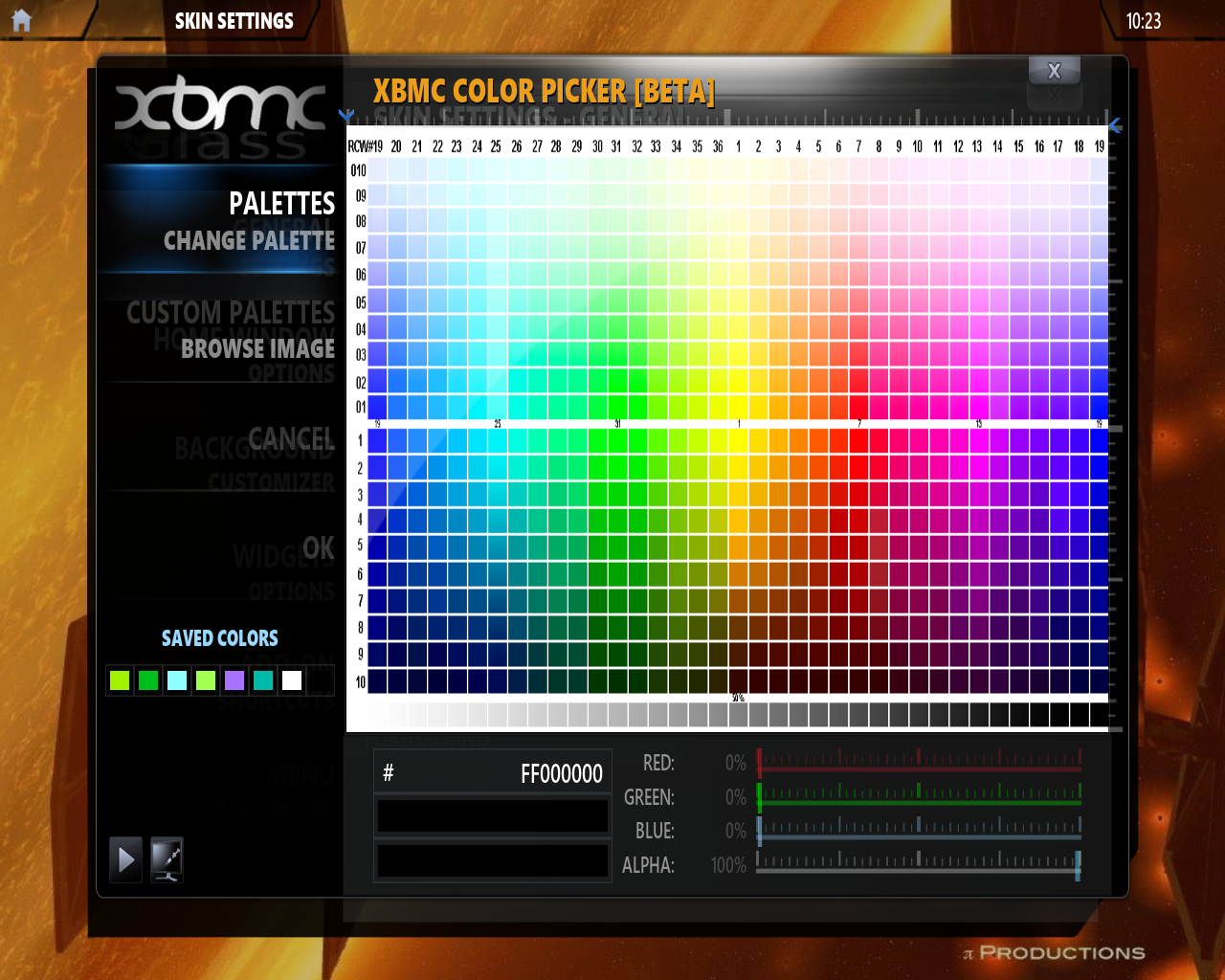Image resolution: width=1225 pixels, height=980 pixels.
Task: Select the yellow-lime saved color swatch
Action: 120,680
